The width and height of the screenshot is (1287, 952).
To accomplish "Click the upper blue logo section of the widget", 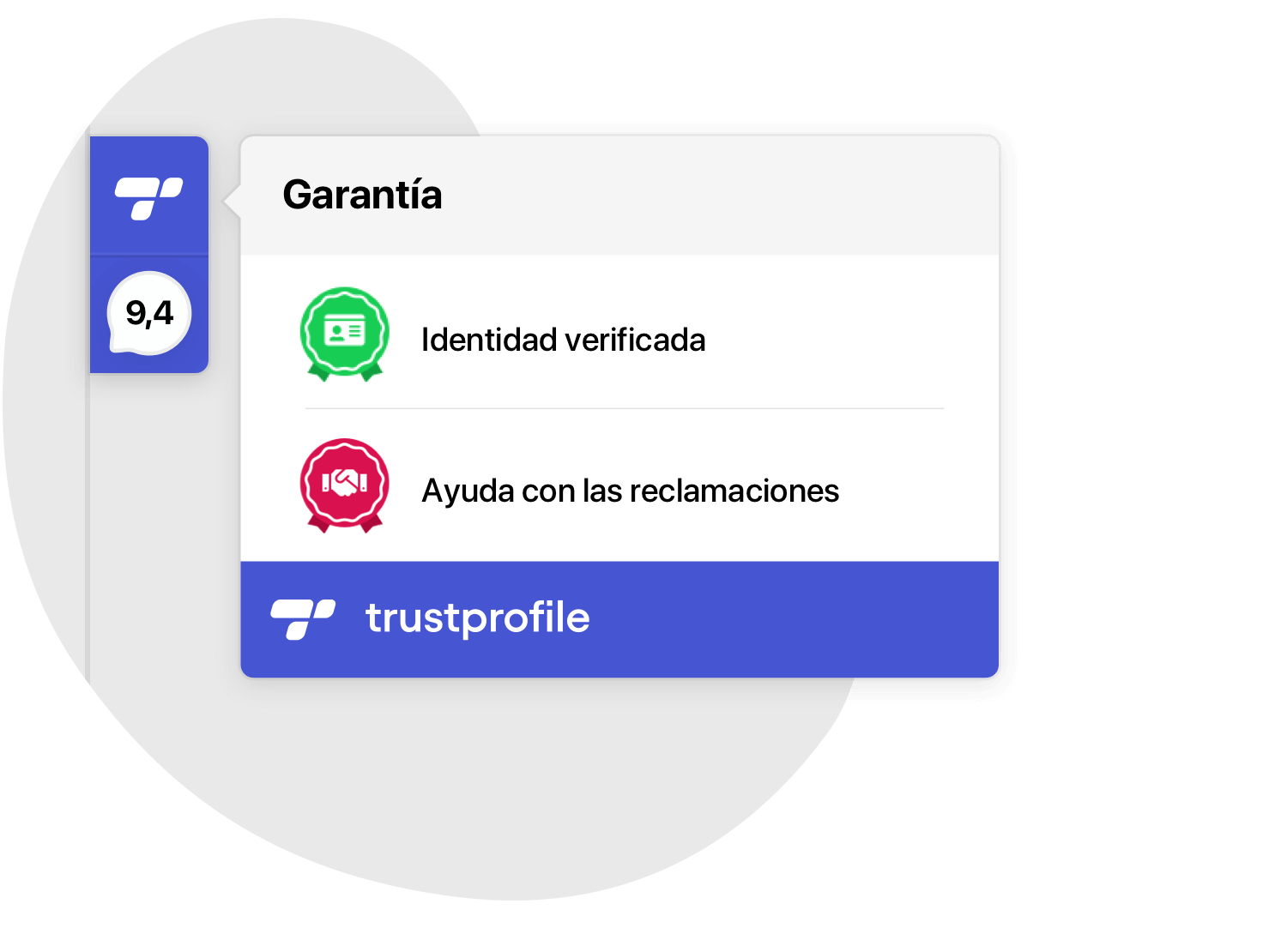I will point(149,196).
